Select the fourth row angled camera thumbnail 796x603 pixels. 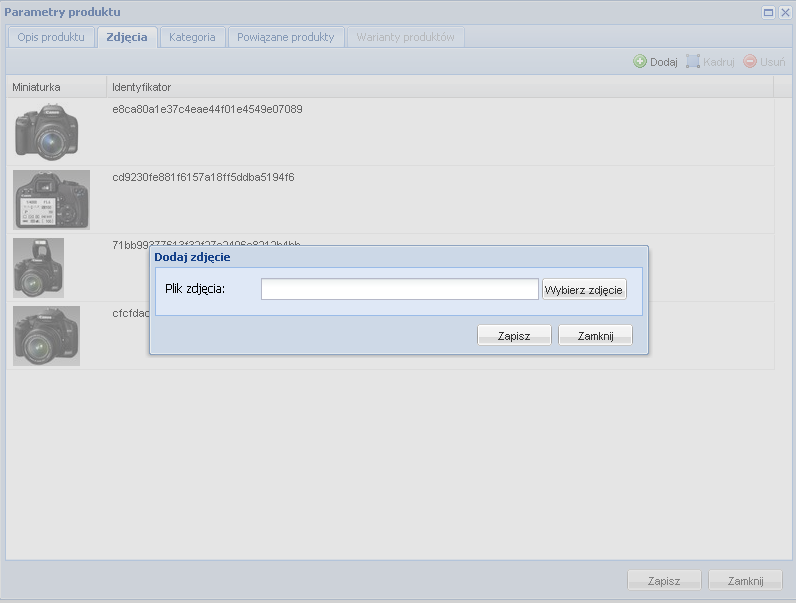click(x=46, y=336)
